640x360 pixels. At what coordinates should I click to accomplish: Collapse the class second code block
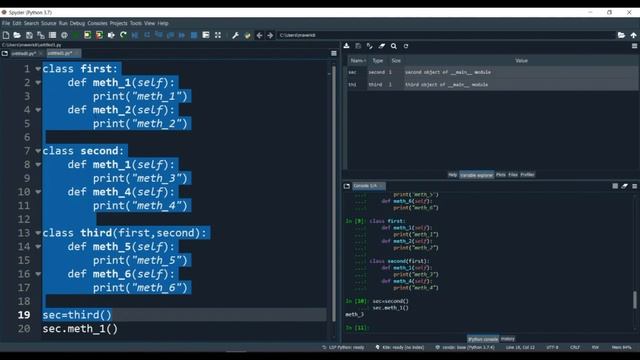click(x=38, y=151)
